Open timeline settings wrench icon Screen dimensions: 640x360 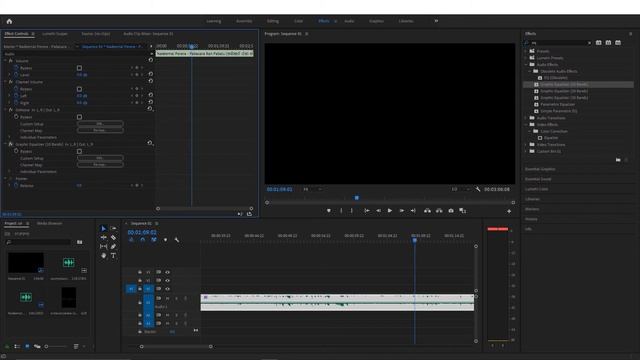coord(177,240)
